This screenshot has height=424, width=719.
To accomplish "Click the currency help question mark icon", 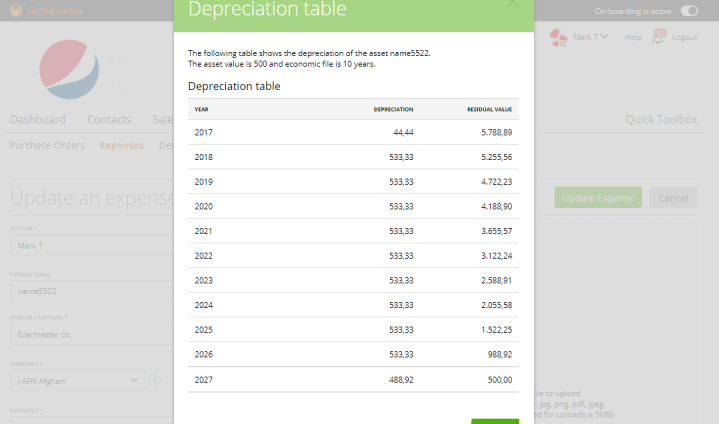I will click(155, 380).
